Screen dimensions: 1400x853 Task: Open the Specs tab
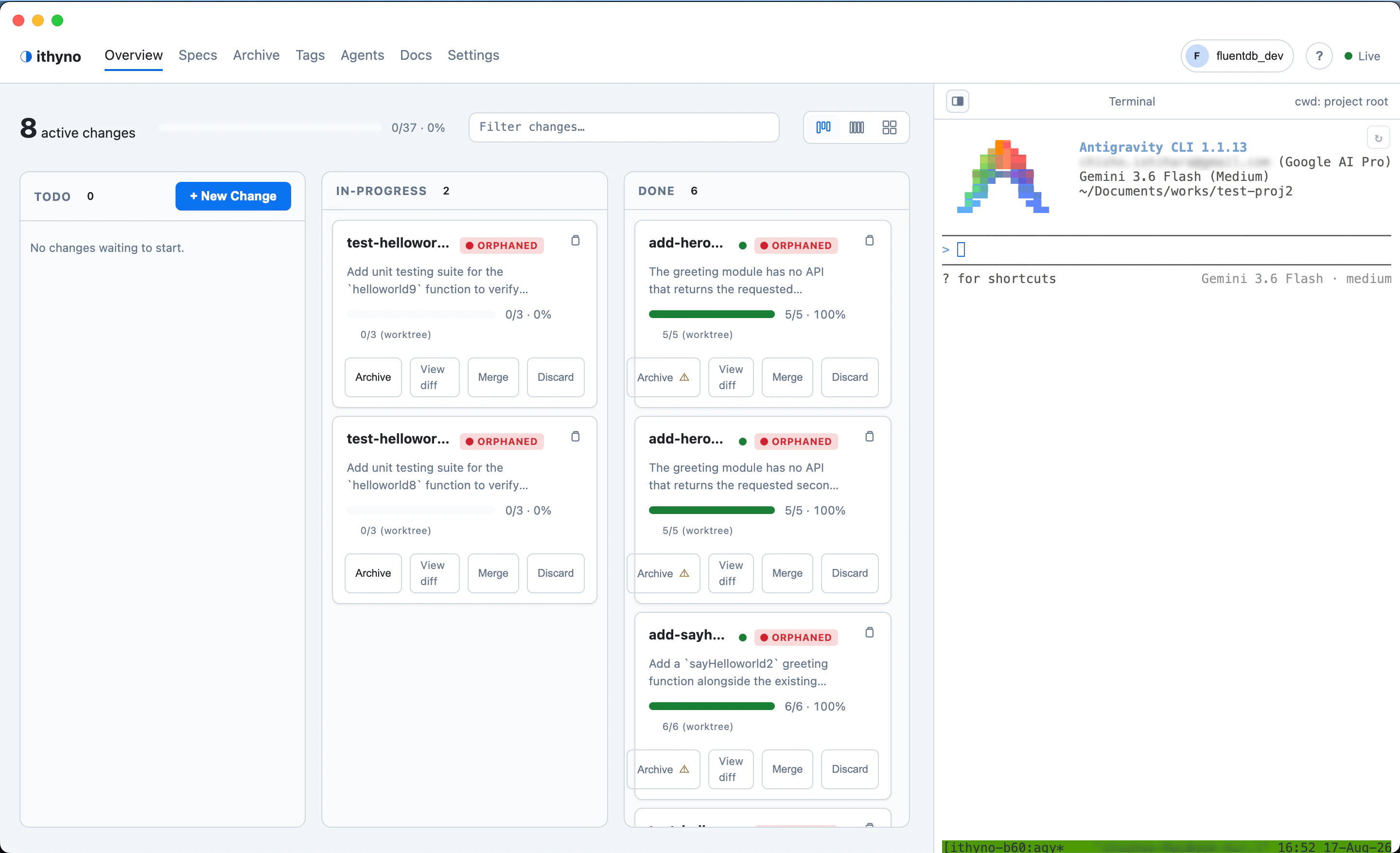pyautogui.click(x=198, y=55)
